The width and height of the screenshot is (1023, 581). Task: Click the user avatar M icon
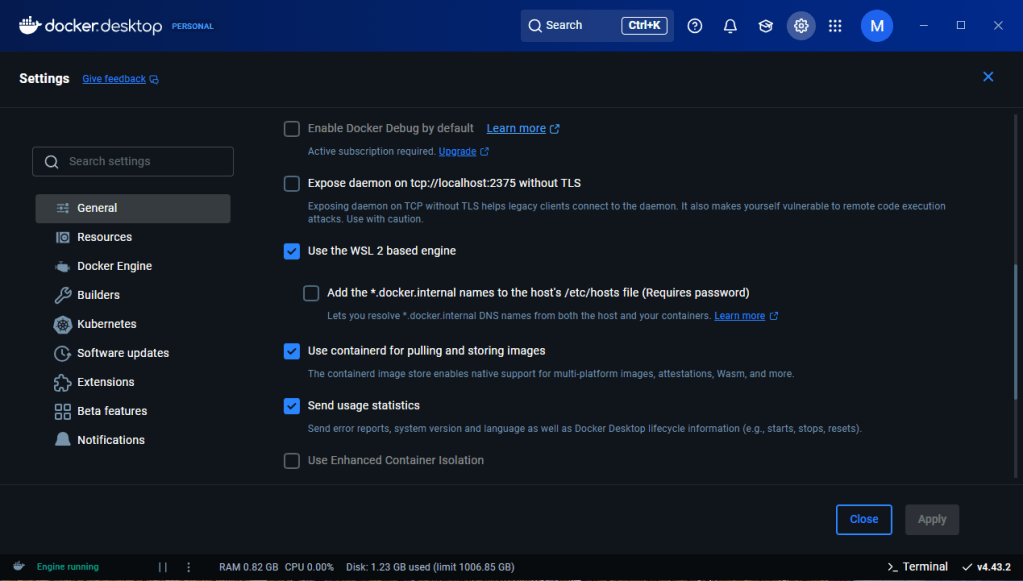tap(877, 26)
